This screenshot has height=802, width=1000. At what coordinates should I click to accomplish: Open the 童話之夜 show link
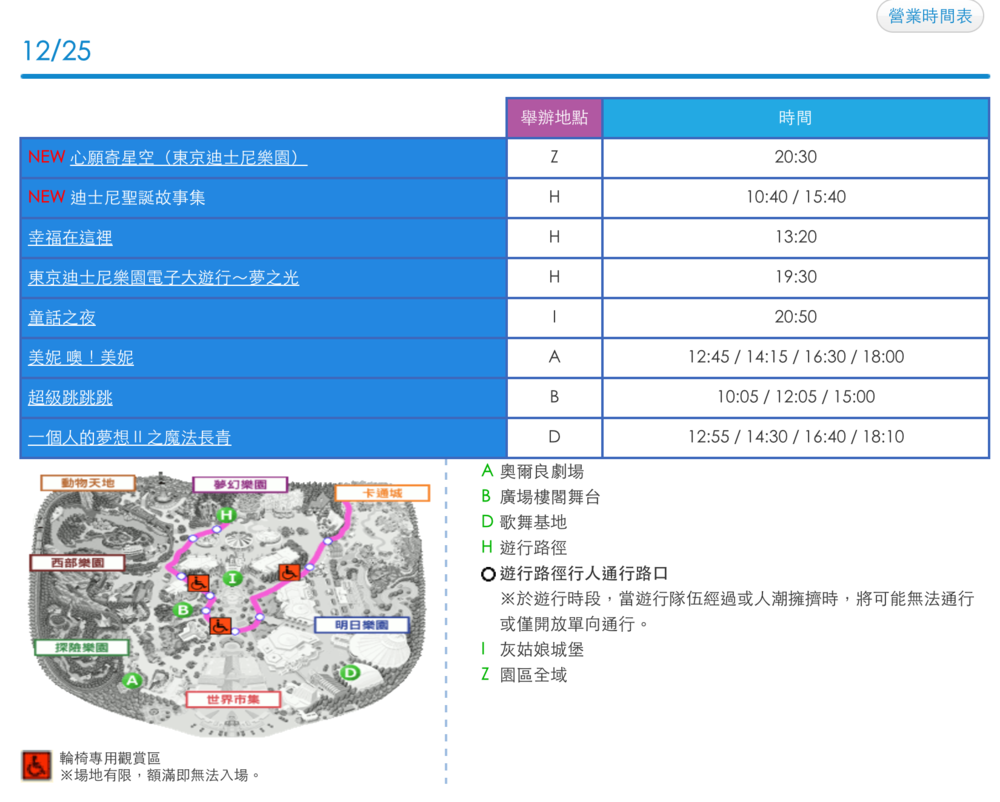(x=62, y=317)
